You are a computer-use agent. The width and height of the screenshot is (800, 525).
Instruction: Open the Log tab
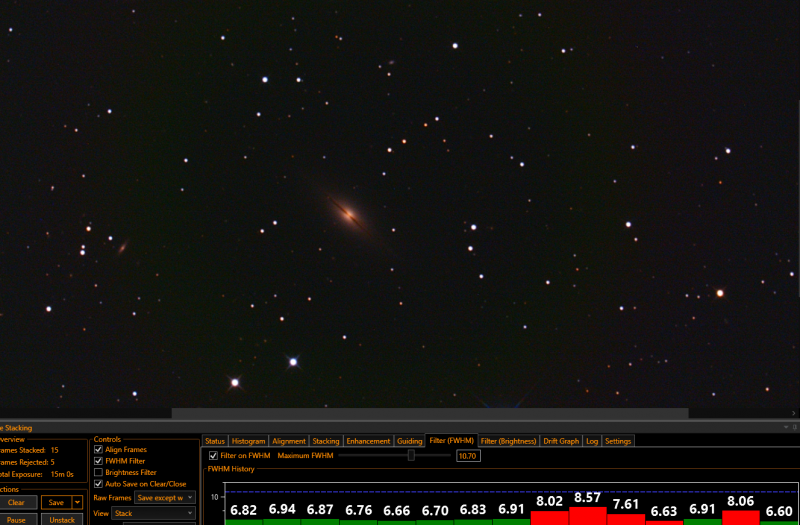[592, 441]
